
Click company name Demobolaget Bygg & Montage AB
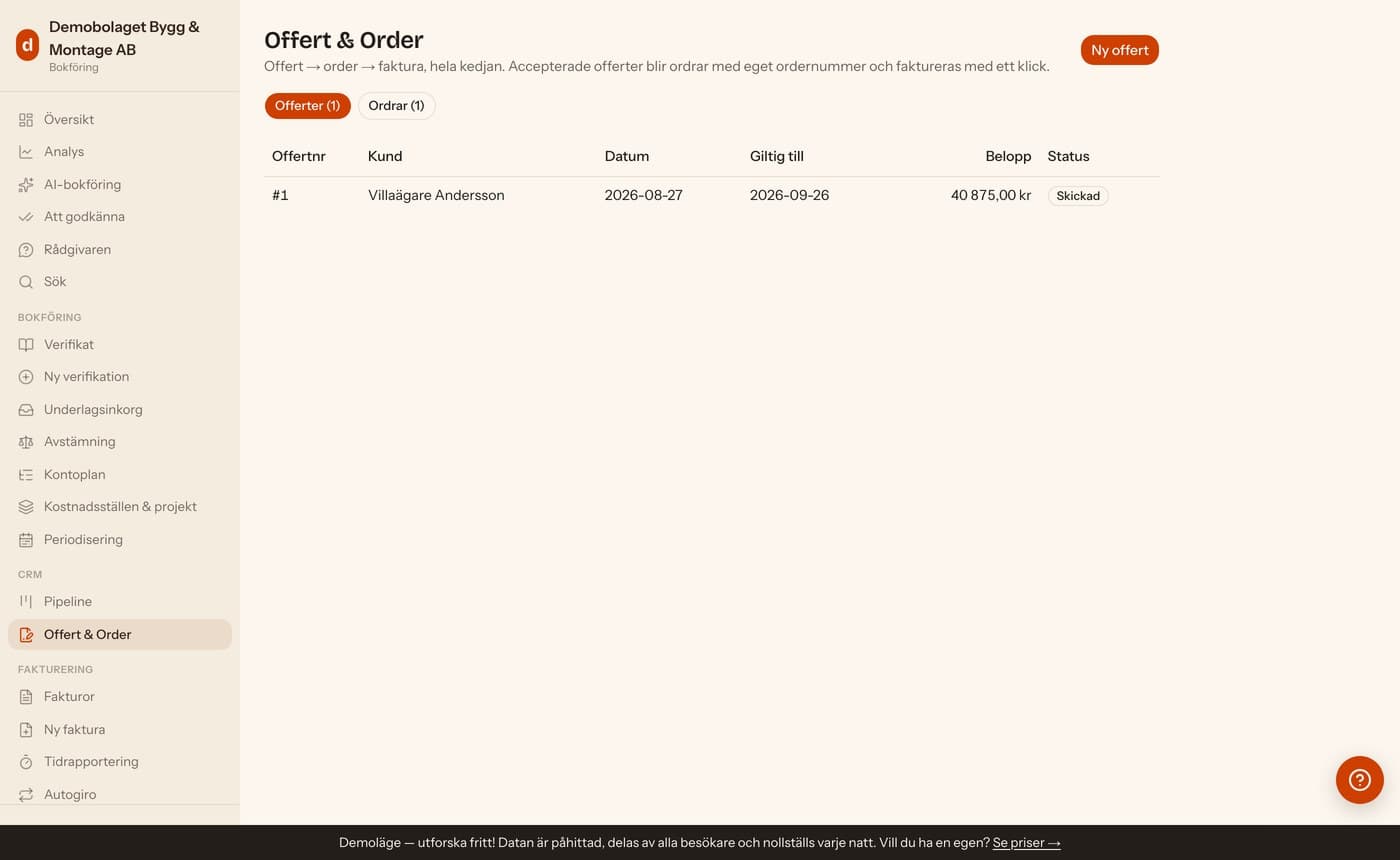(x=124, y=38)
